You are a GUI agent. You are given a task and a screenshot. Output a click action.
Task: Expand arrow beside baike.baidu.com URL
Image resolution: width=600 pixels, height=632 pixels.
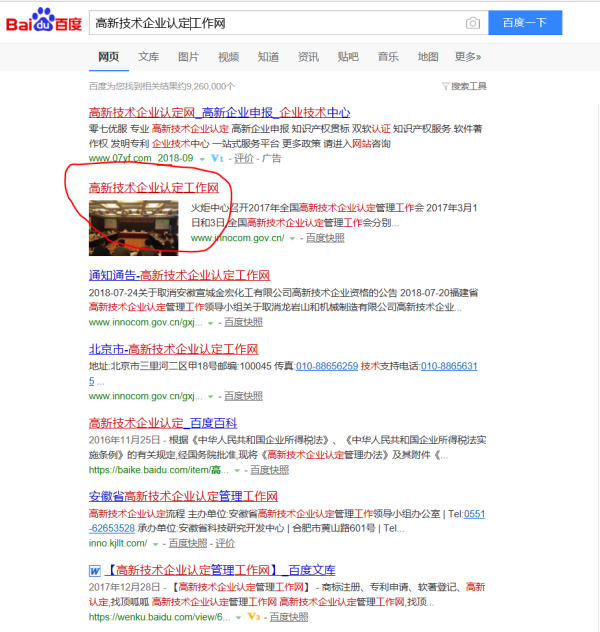pyautogui.click(x=237, y=471)
